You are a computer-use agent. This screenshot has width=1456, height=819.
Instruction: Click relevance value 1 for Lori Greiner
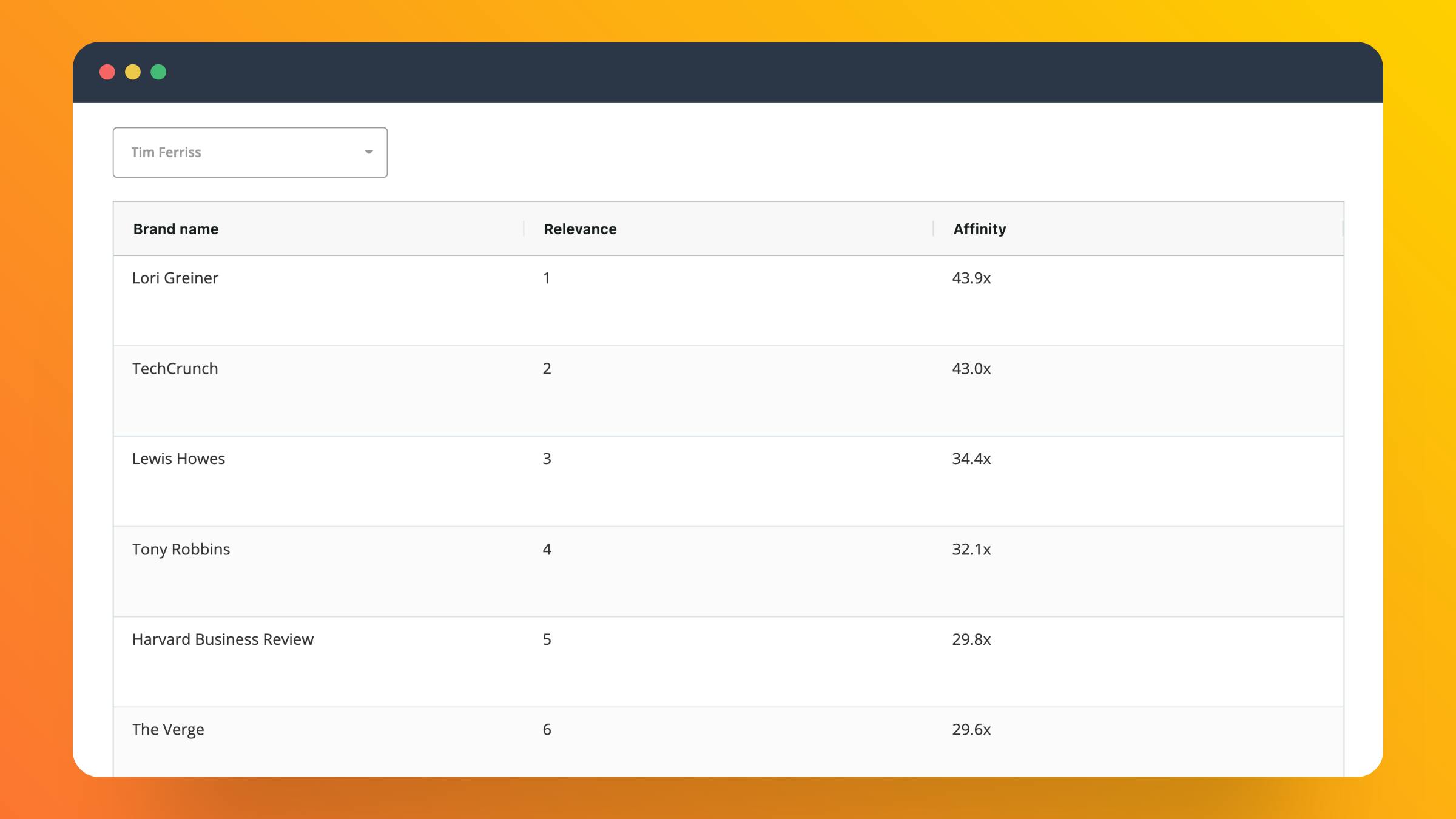click(x=547, y=278)
